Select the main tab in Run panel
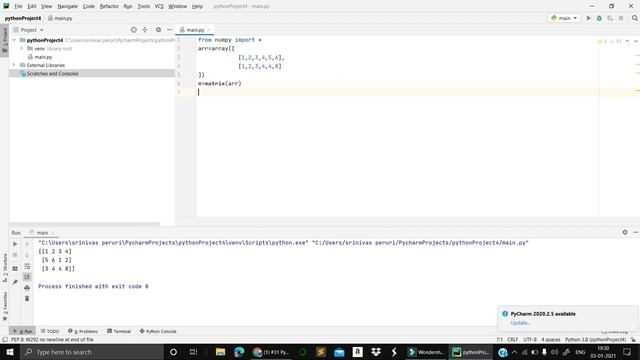The height and width of the screenshot is (360, 640). pos(42,233)
